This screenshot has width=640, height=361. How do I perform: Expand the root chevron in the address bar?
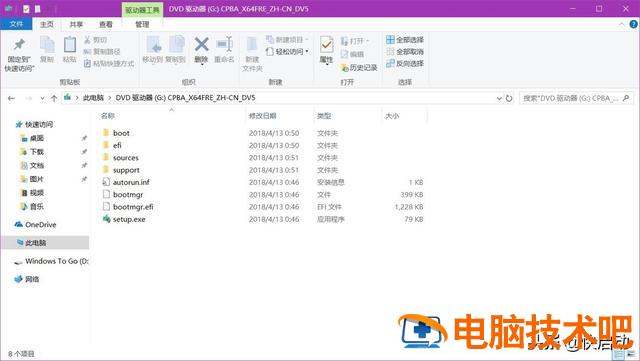coord(77,98)
